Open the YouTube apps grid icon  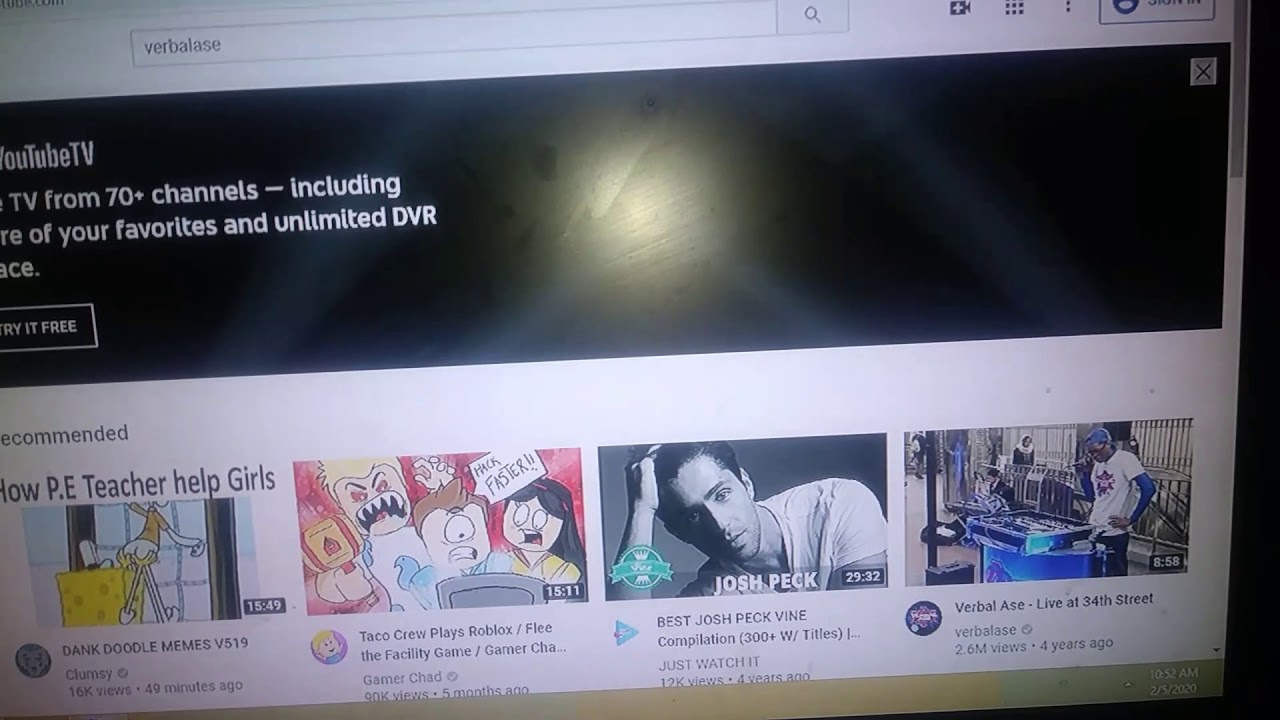tap(1014, 6)
